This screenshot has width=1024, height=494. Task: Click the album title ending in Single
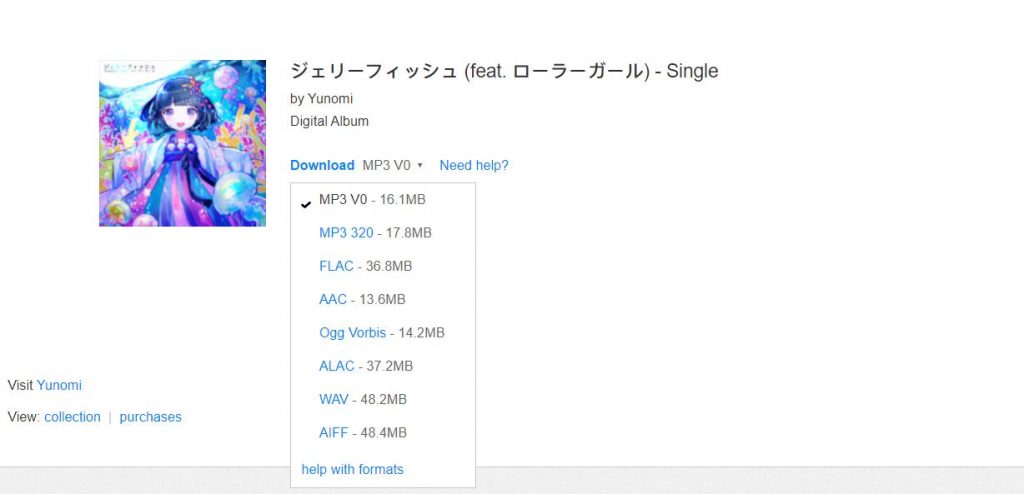pos(504,71)
